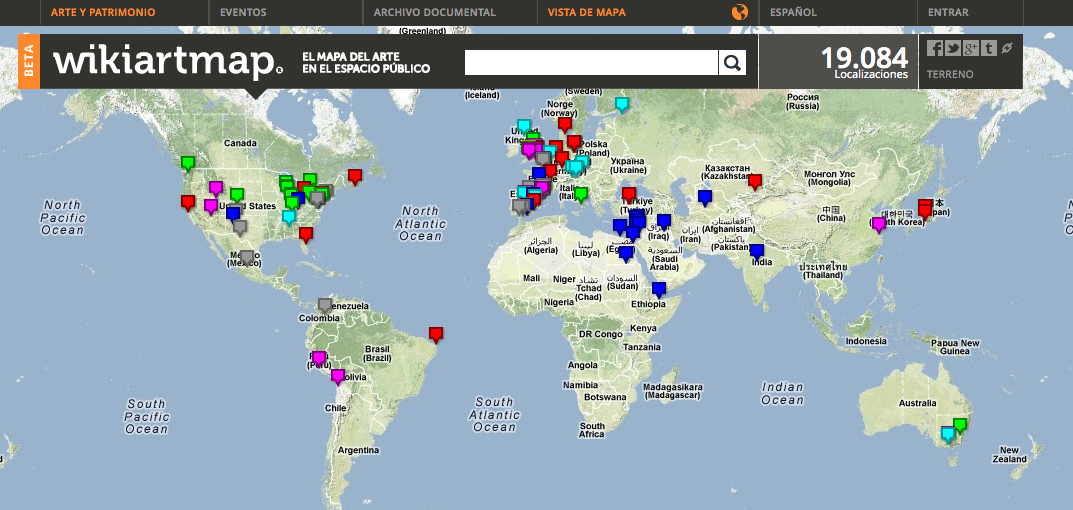The width and height of the screenshot is (1073, 510).
Task: Copy the permalink using the chain icon
Action: click(1007, 48)
